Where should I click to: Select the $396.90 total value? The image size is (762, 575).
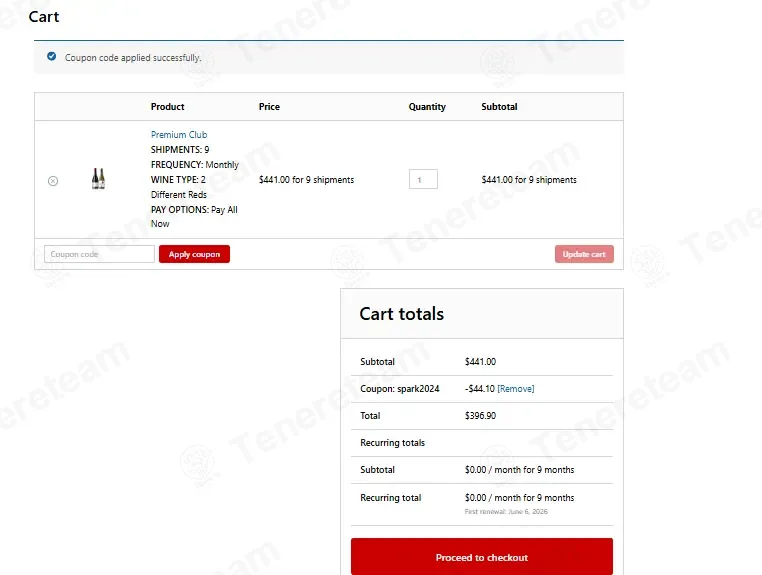click(x=480, y=416)
